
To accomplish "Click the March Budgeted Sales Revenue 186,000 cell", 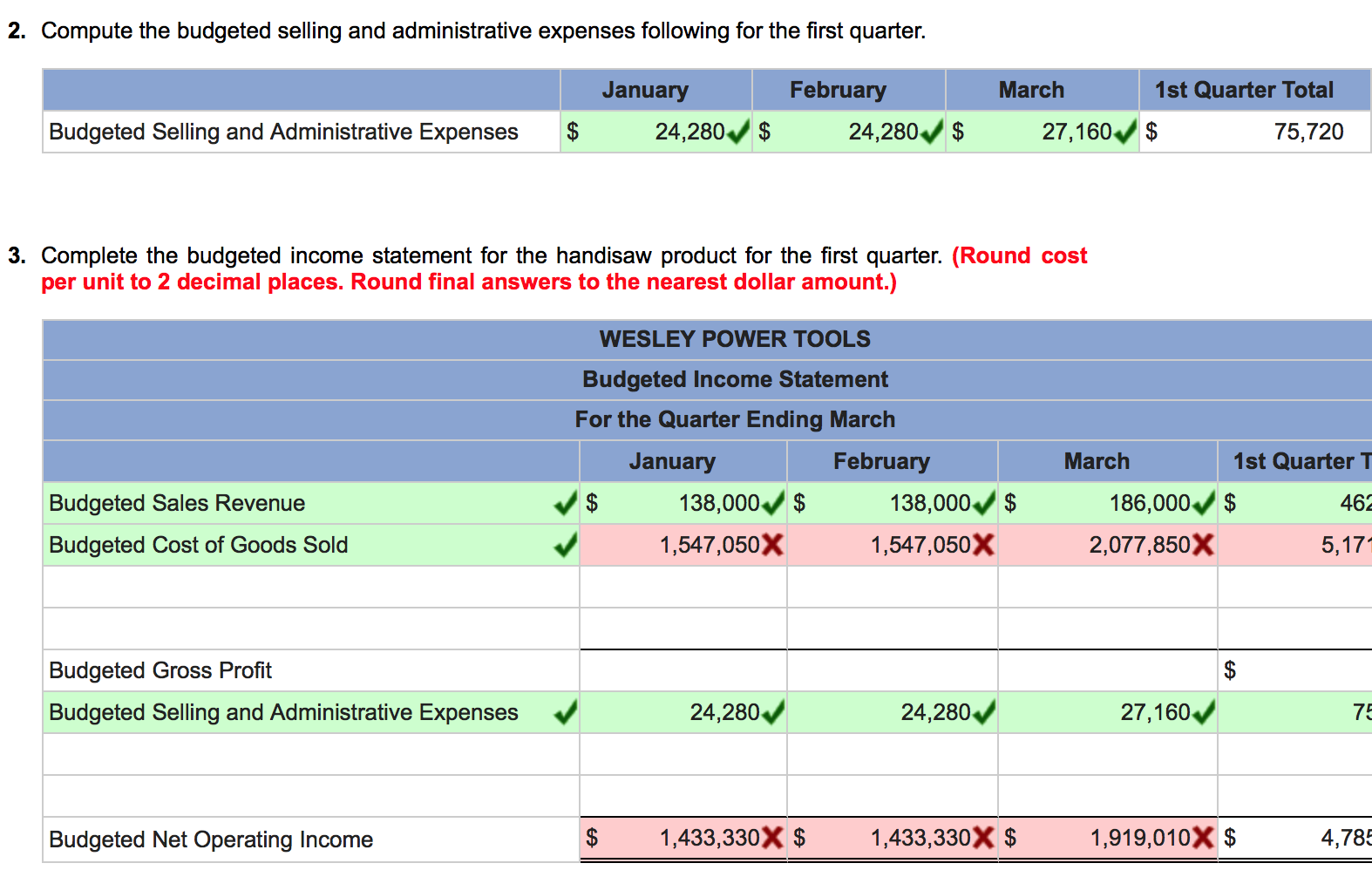I will click(1108, 503).
